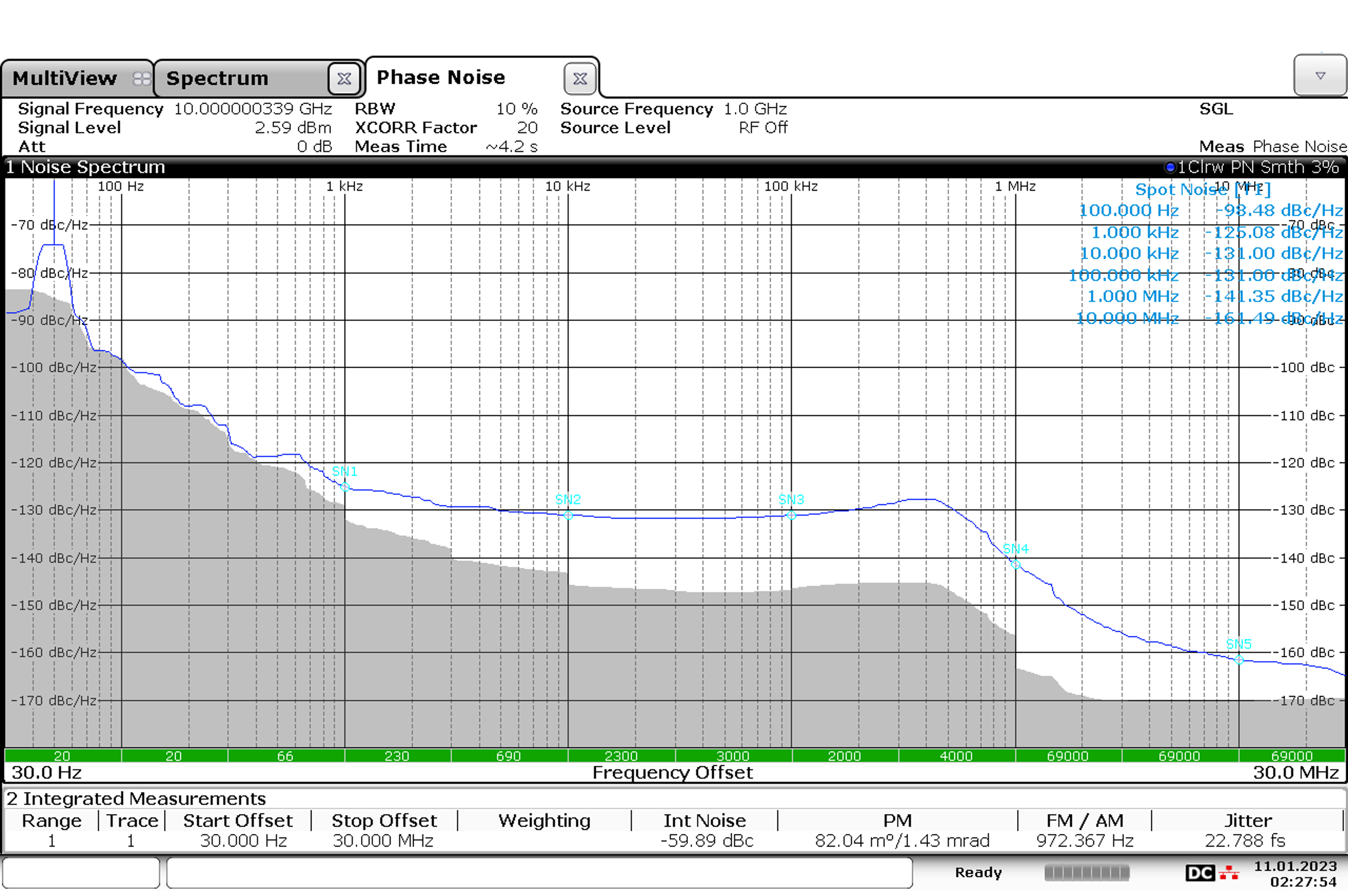Select the SN5 marker at 10 MHz

[1239, 659]
